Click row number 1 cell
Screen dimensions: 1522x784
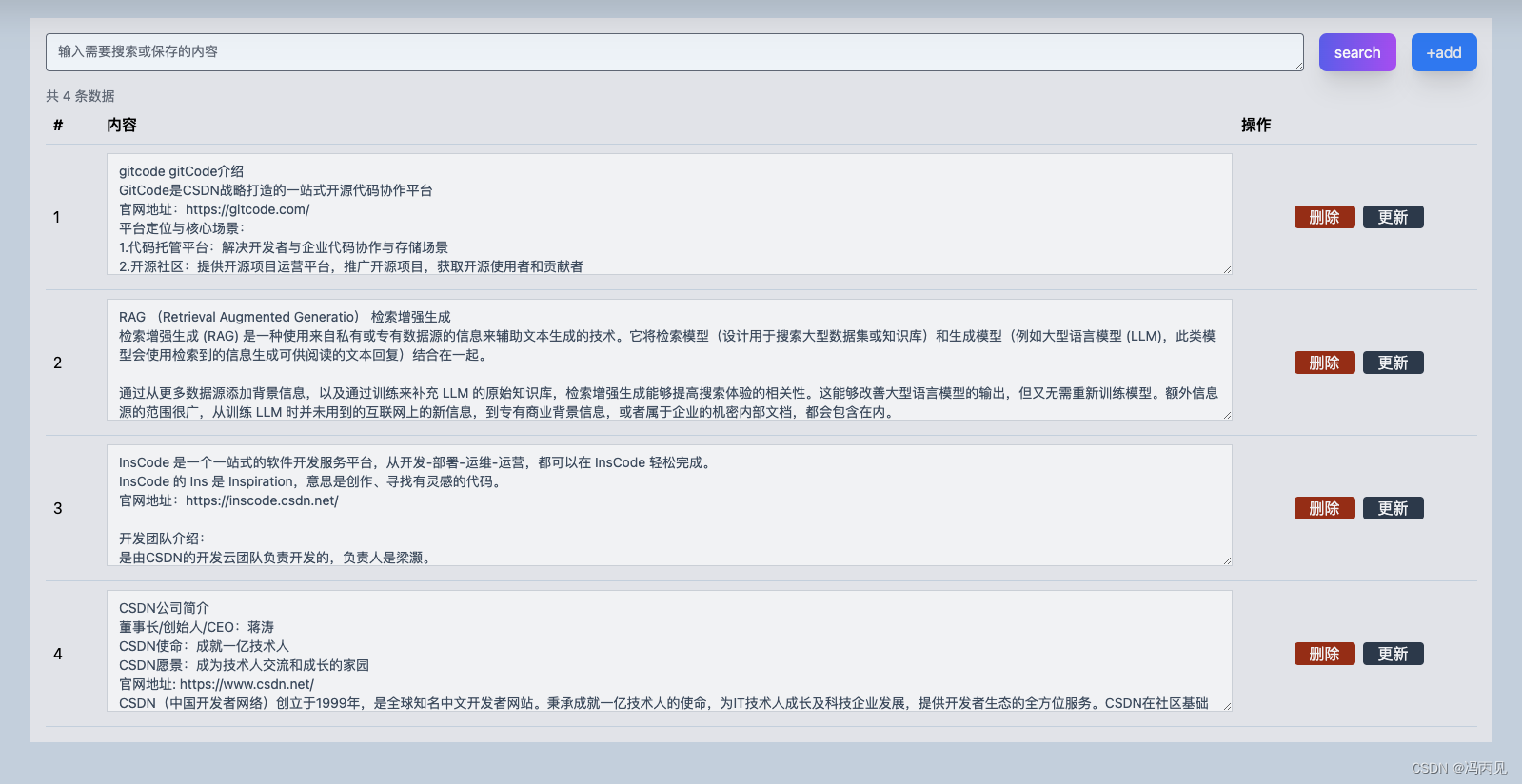[57, 217]
